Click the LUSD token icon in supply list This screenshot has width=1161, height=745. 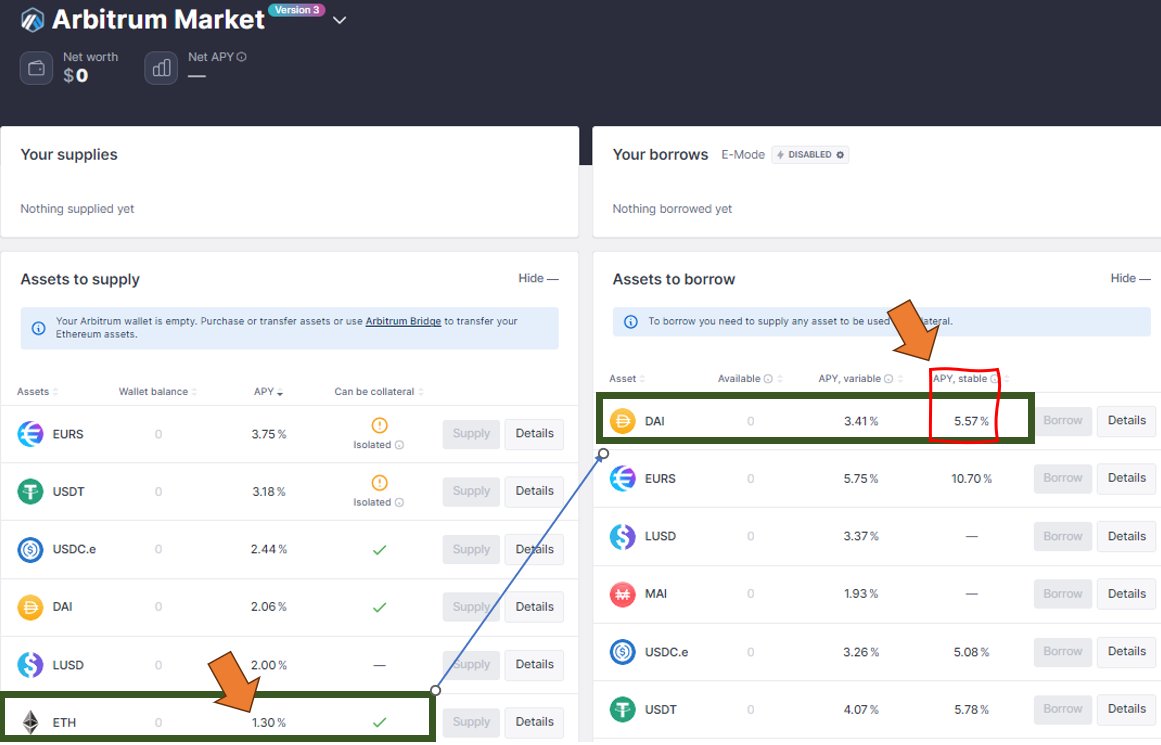pos(30,665)
